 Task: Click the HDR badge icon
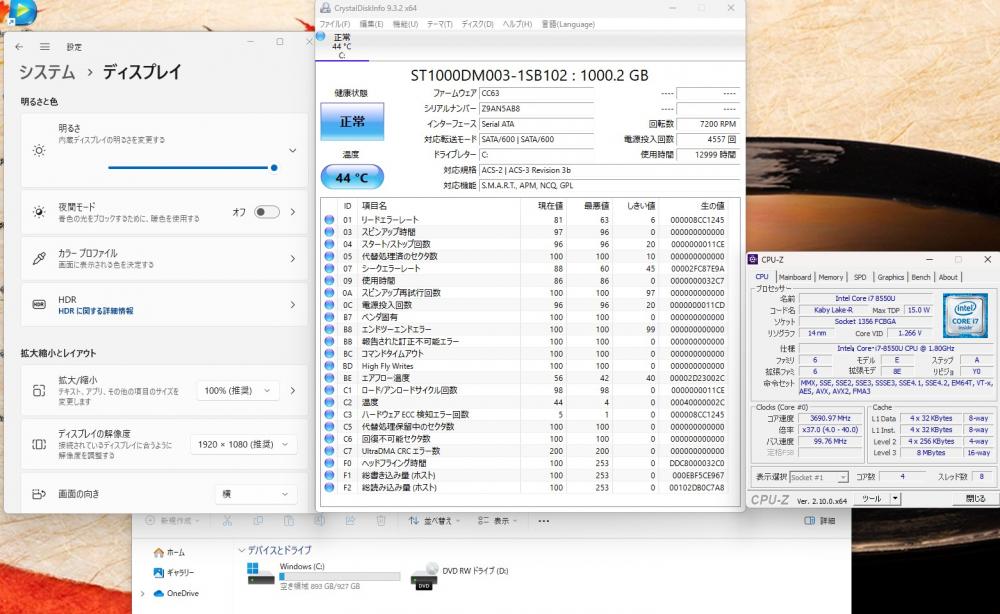click(39, 305)
